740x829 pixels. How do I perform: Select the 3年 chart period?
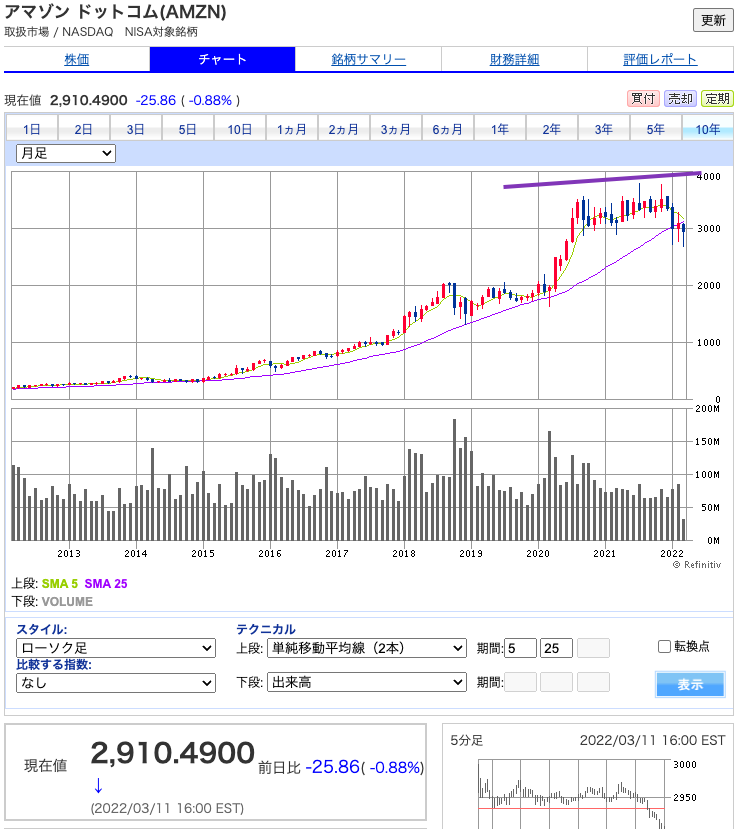click(x=604, y=129)
